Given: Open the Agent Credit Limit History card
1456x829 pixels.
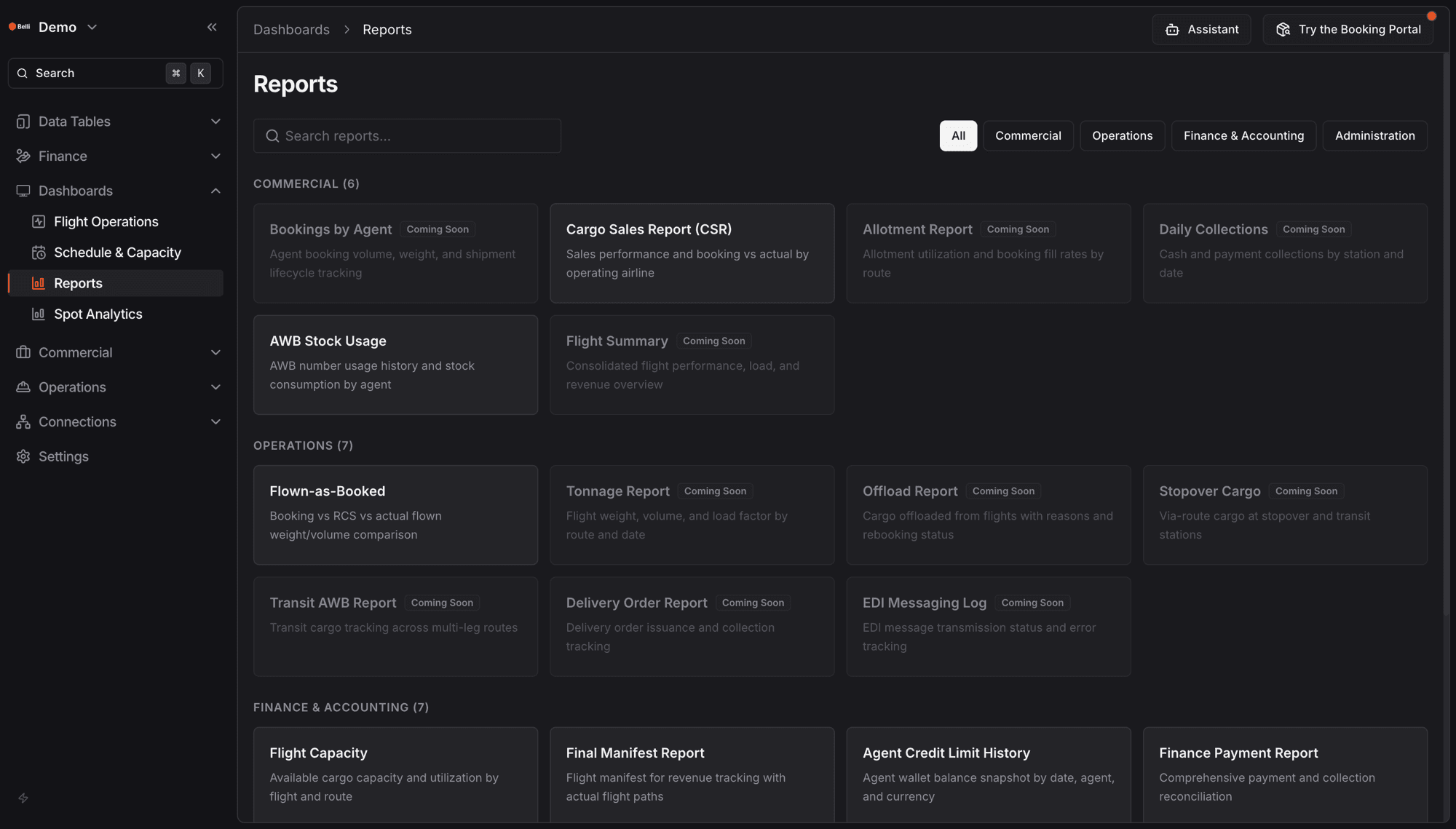Looking at the screenshot, I should point(988,775).
